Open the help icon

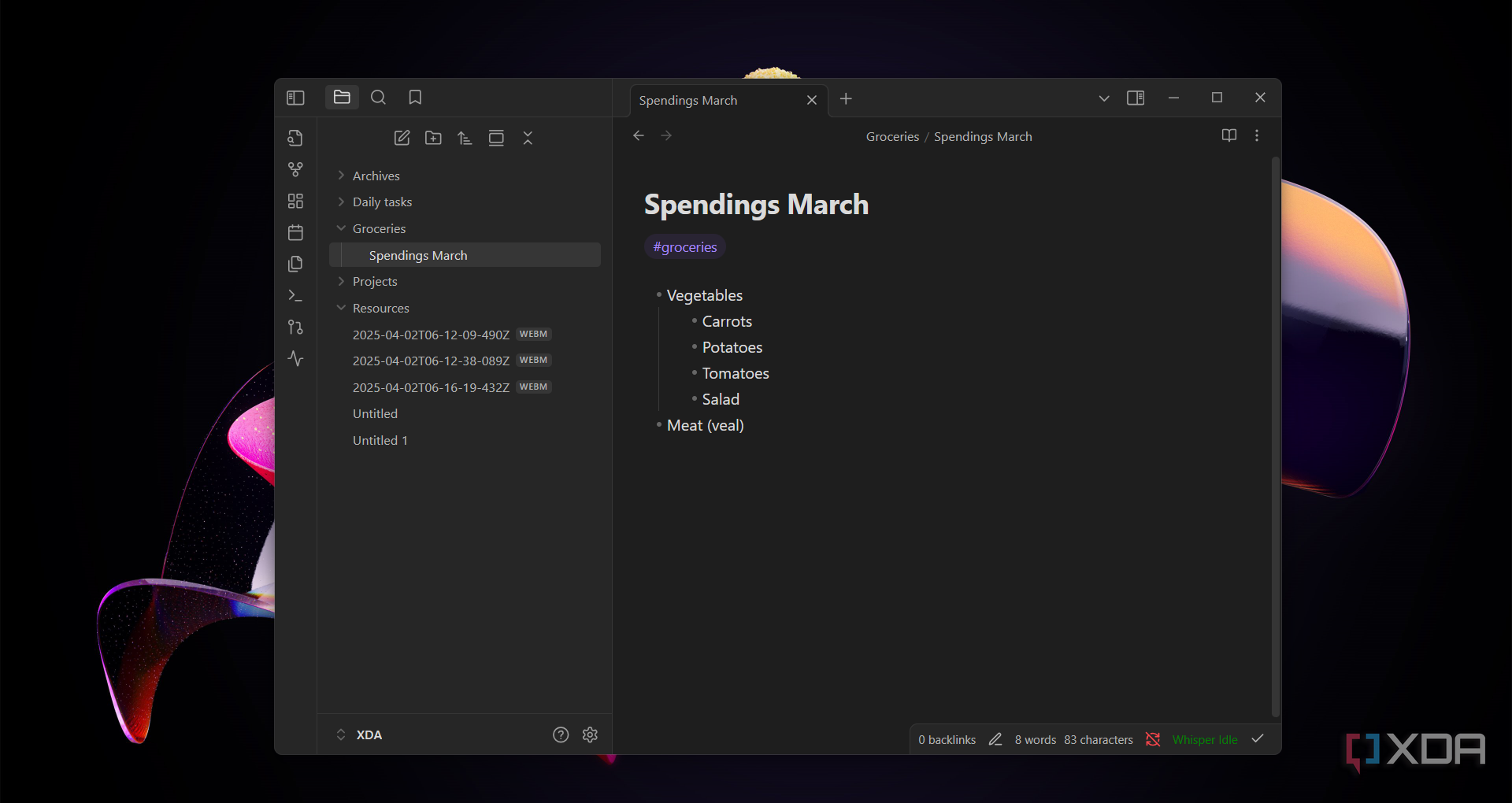pos(561,735)
